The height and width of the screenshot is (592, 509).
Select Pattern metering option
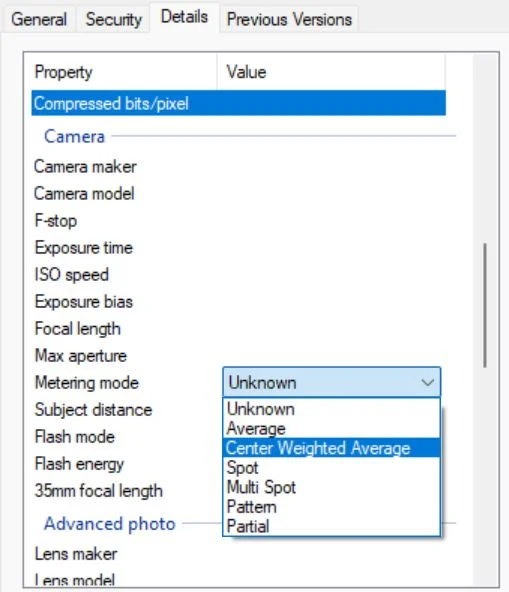click(332, 507)
